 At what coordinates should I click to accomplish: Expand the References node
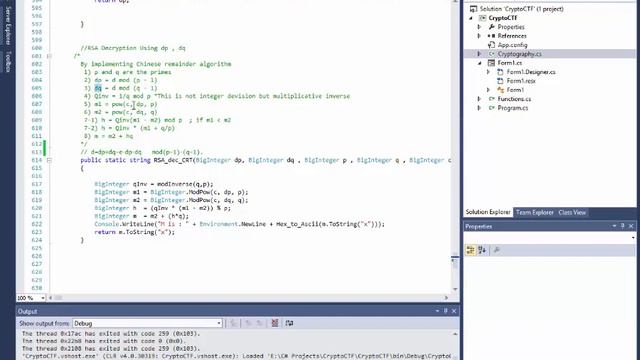(480, 36)
